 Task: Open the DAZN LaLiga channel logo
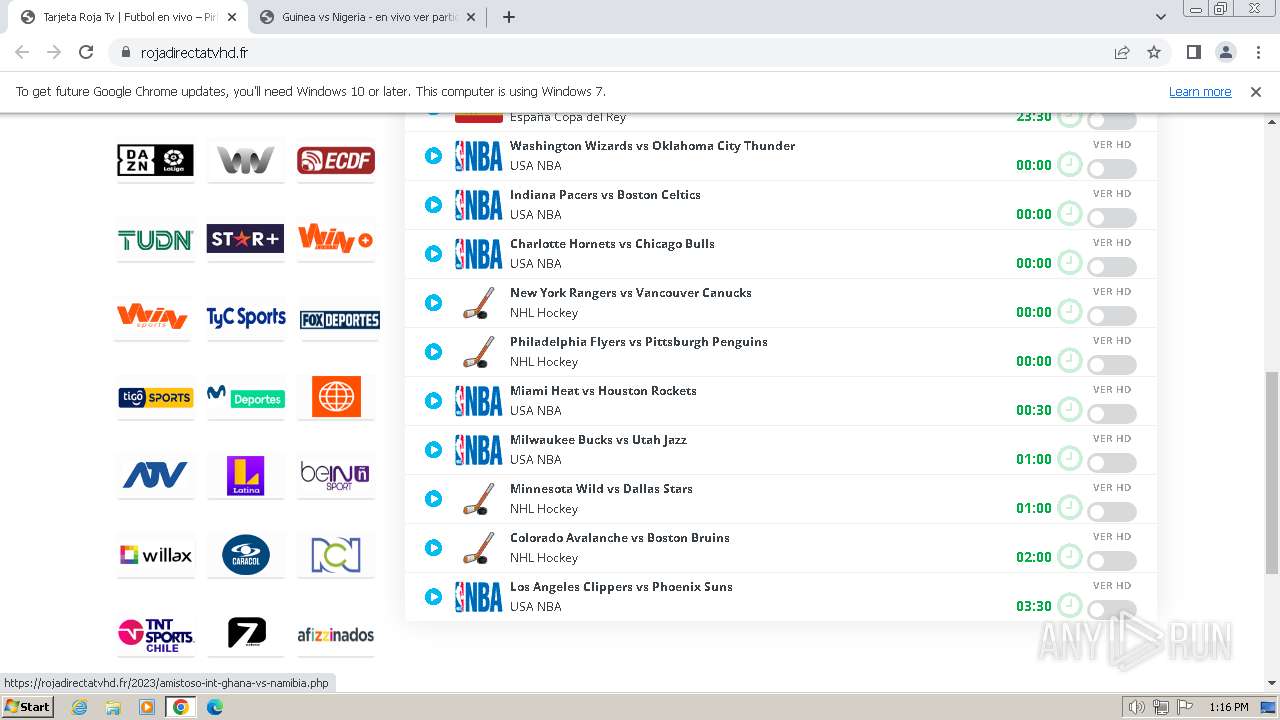tap(155, 160)
